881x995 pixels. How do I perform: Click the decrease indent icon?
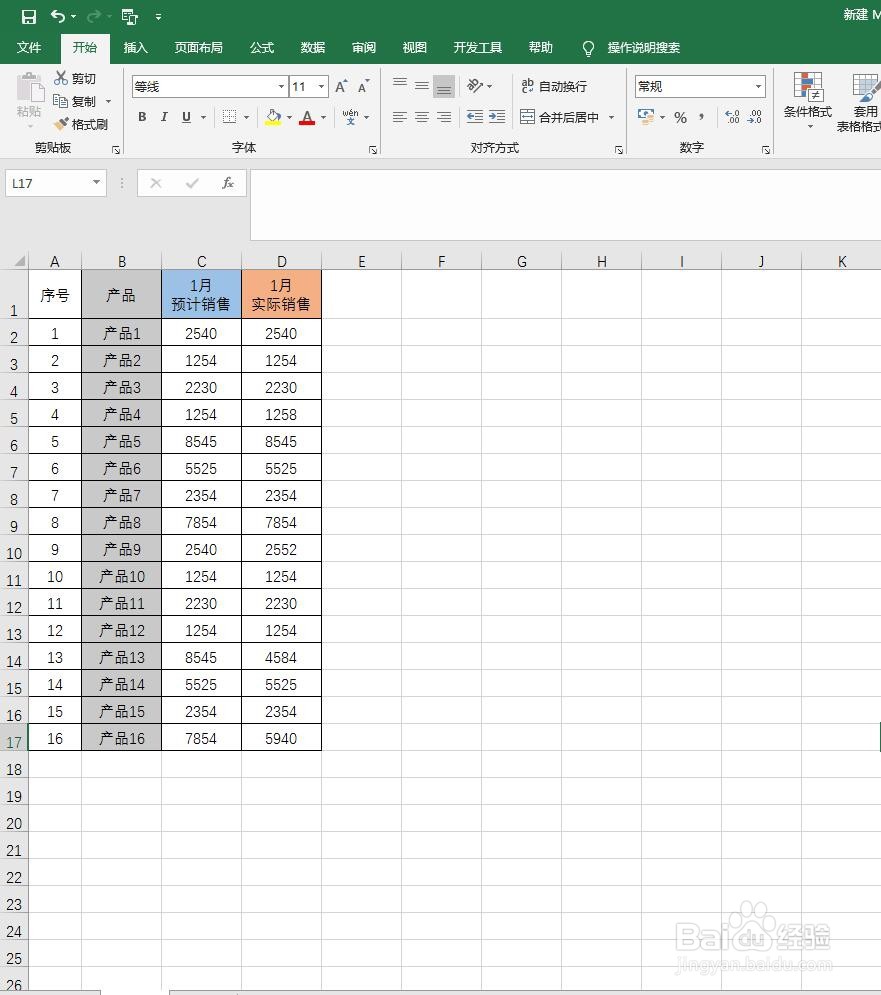click(475, 117)
